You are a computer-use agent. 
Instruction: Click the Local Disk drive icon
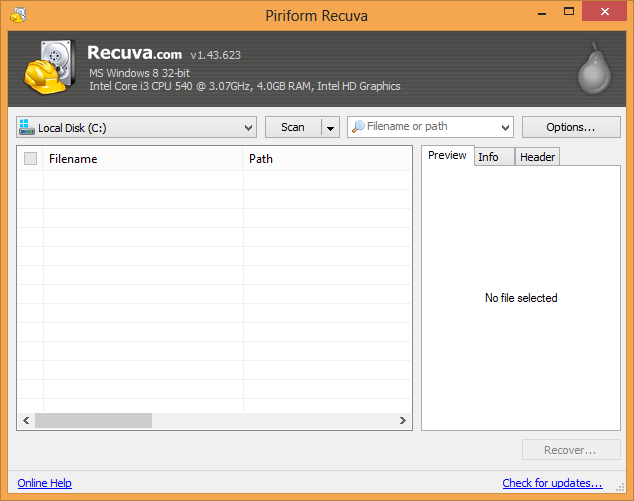27,127
